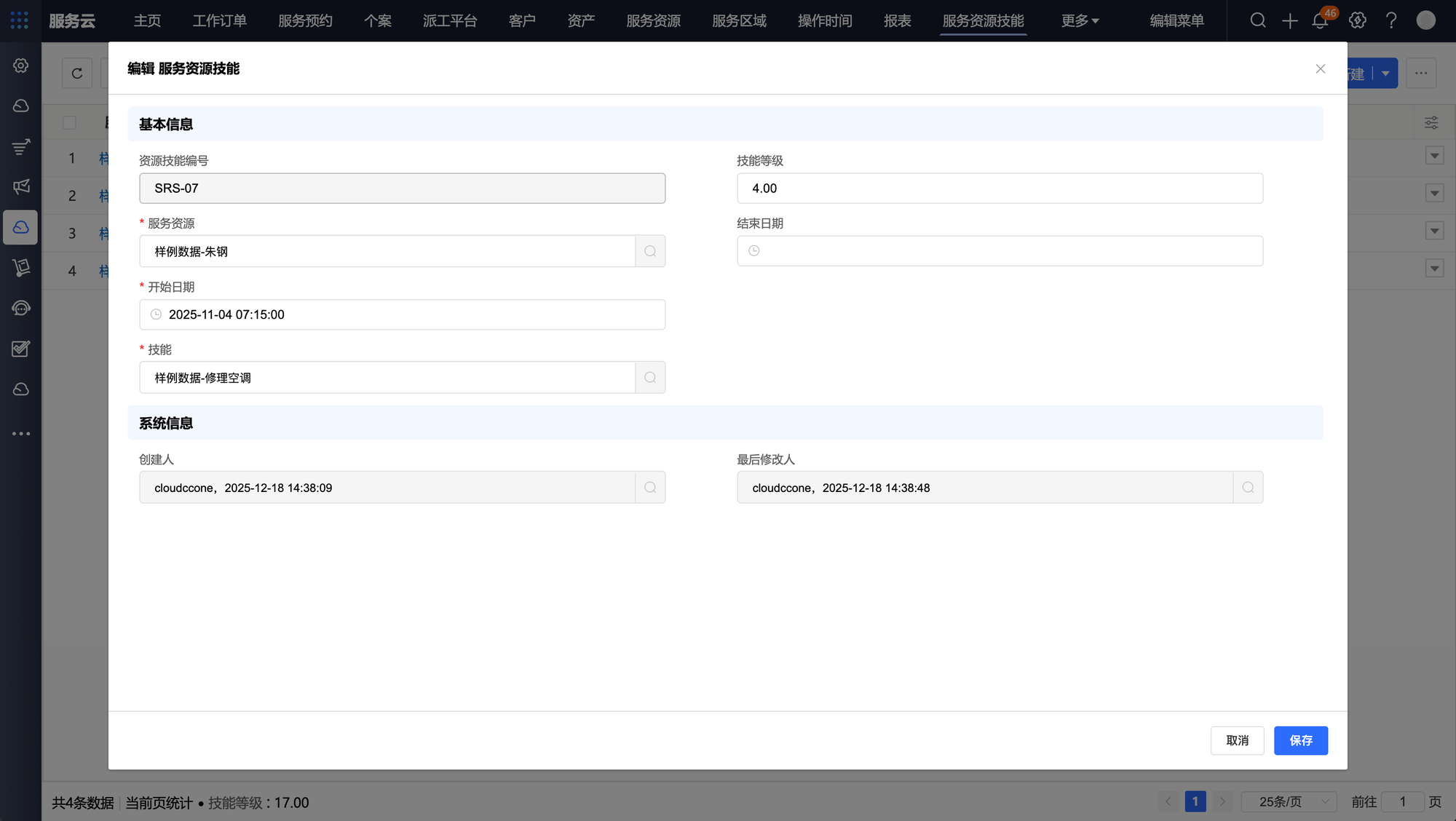Click the 结束日期 date field
Viewport: 1456px width, 821px height.
[1000, 251]
